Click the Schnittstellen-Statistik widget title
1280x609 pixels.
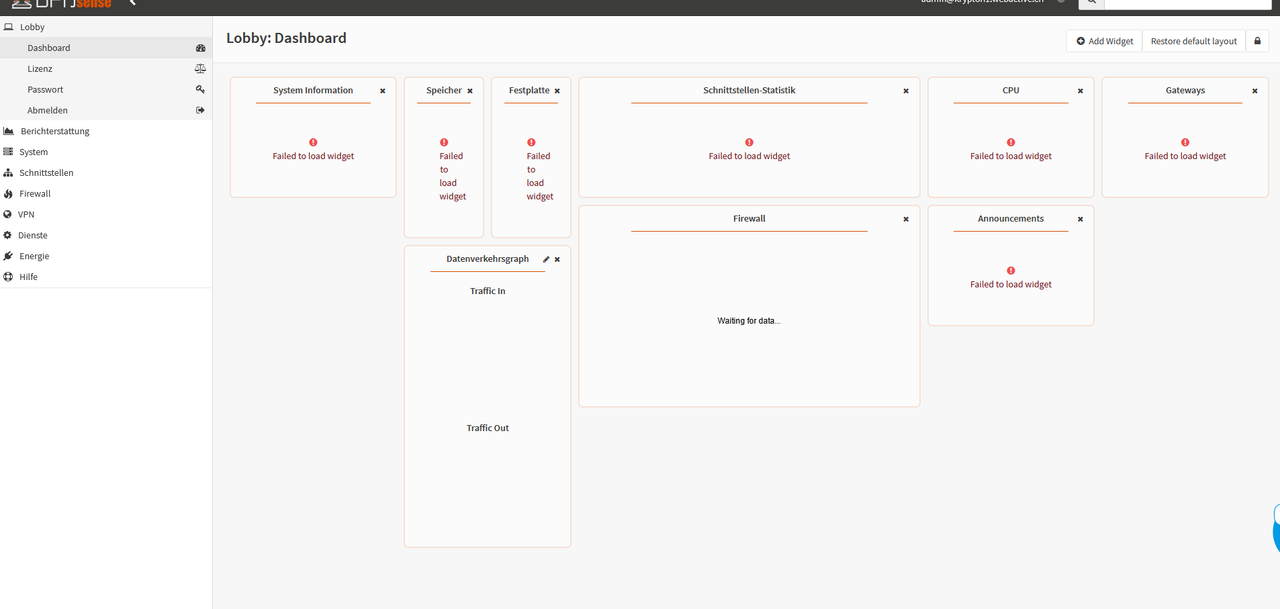(x=749, y=90)
